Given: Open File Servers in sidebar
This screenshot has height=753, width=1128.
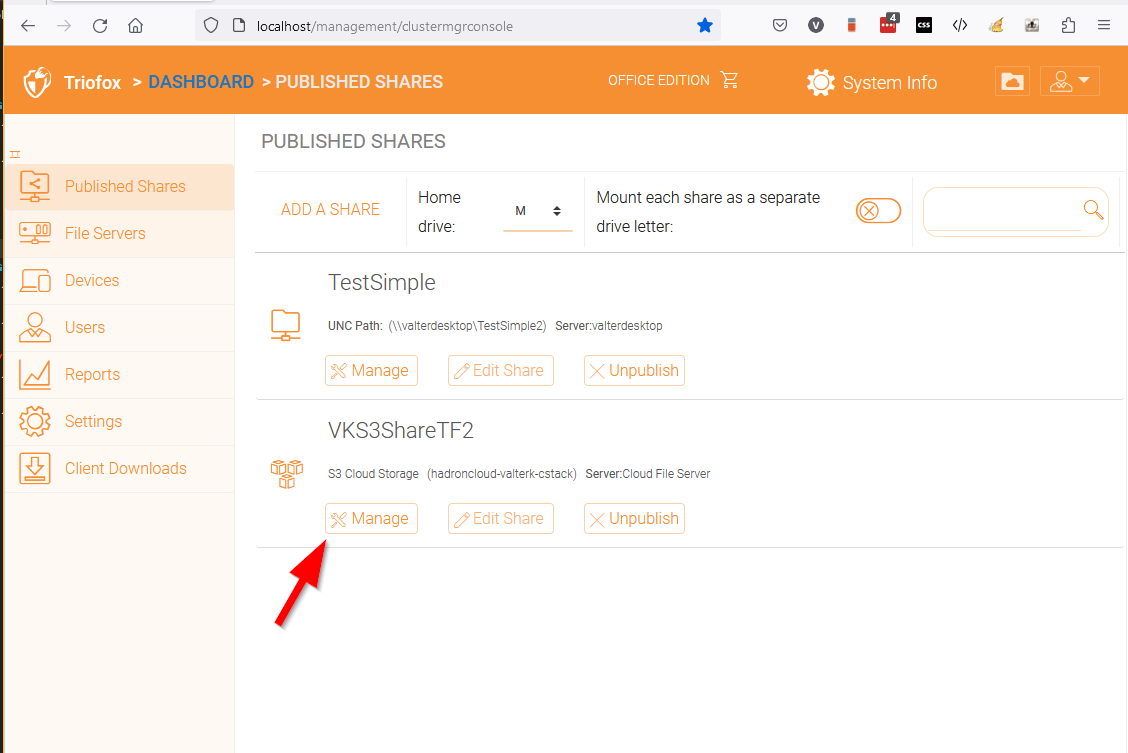Looking at the screenshot, I should (119, 234).
